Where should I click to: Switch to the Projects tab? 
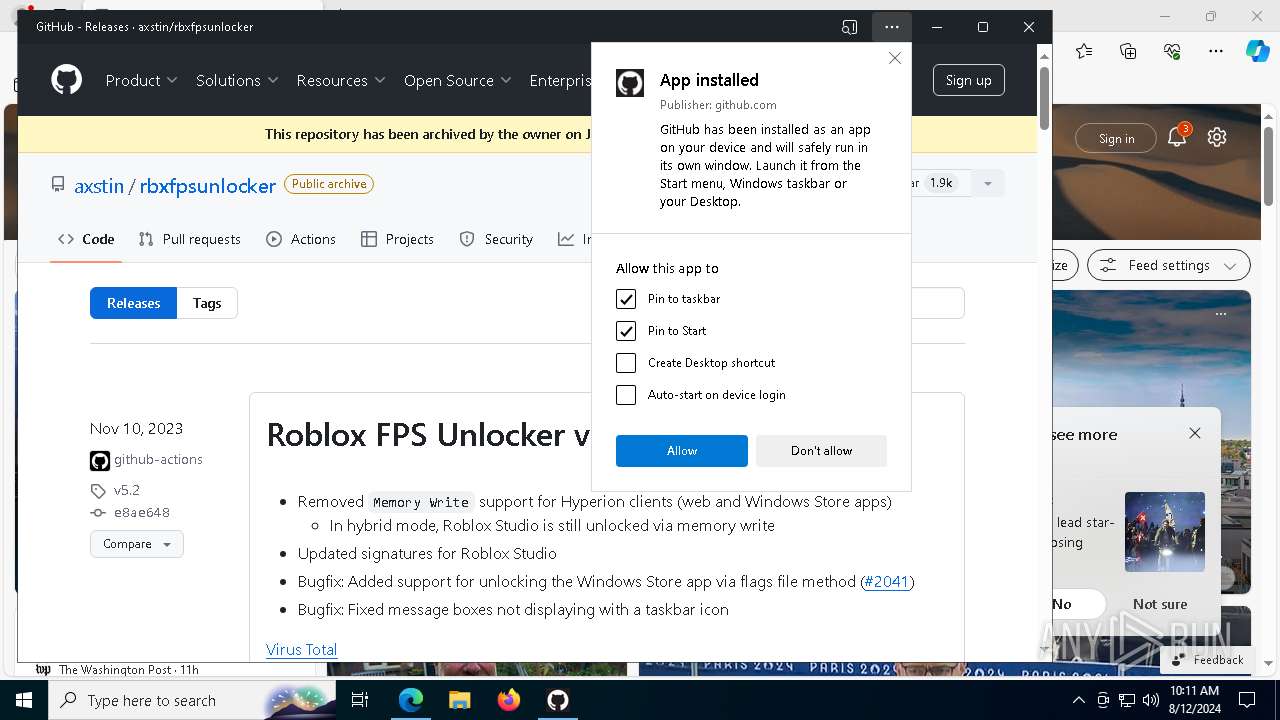point(397,239)
